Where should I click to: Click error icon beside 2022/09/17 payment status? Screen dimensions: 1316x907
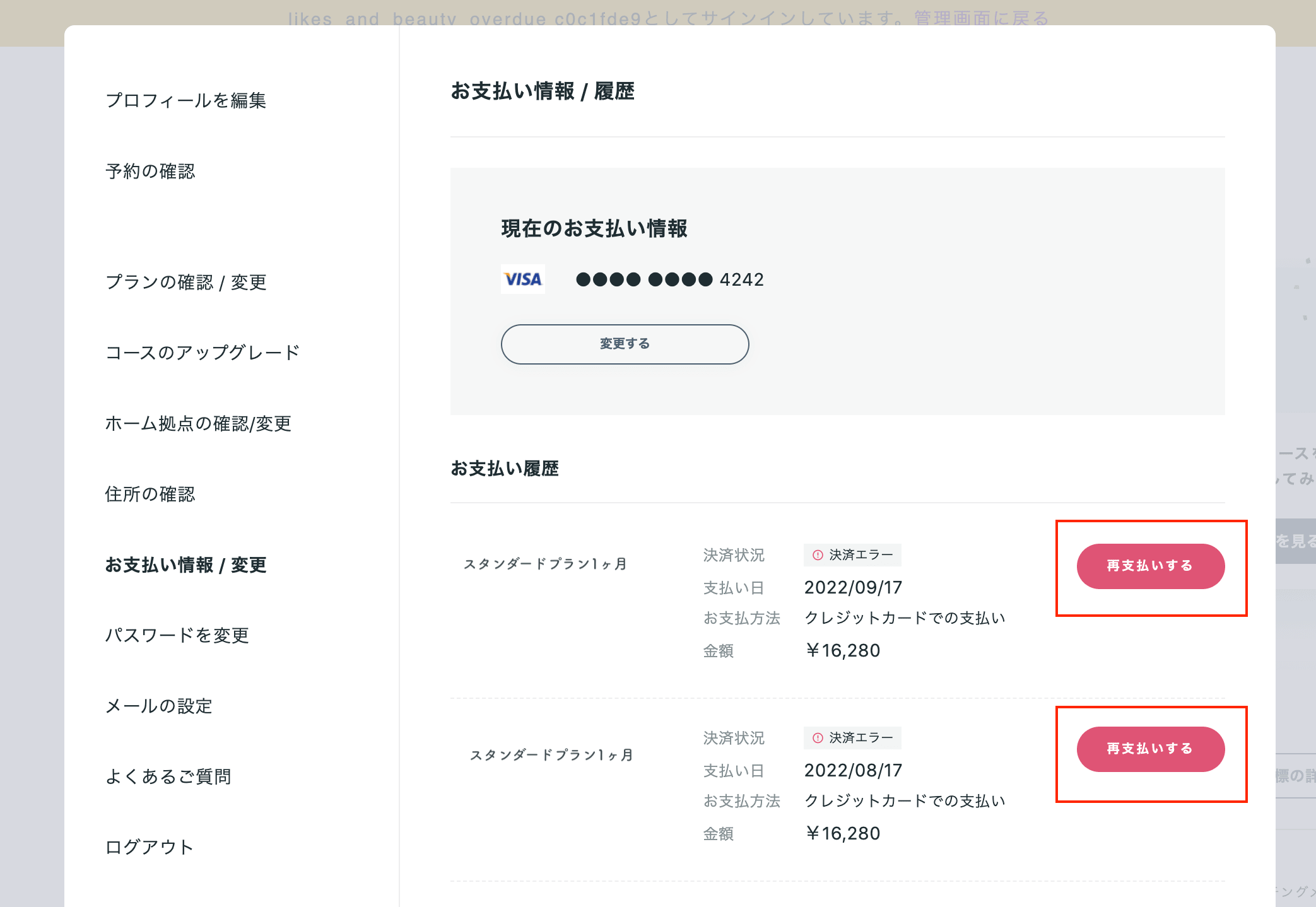click(818, 555)
